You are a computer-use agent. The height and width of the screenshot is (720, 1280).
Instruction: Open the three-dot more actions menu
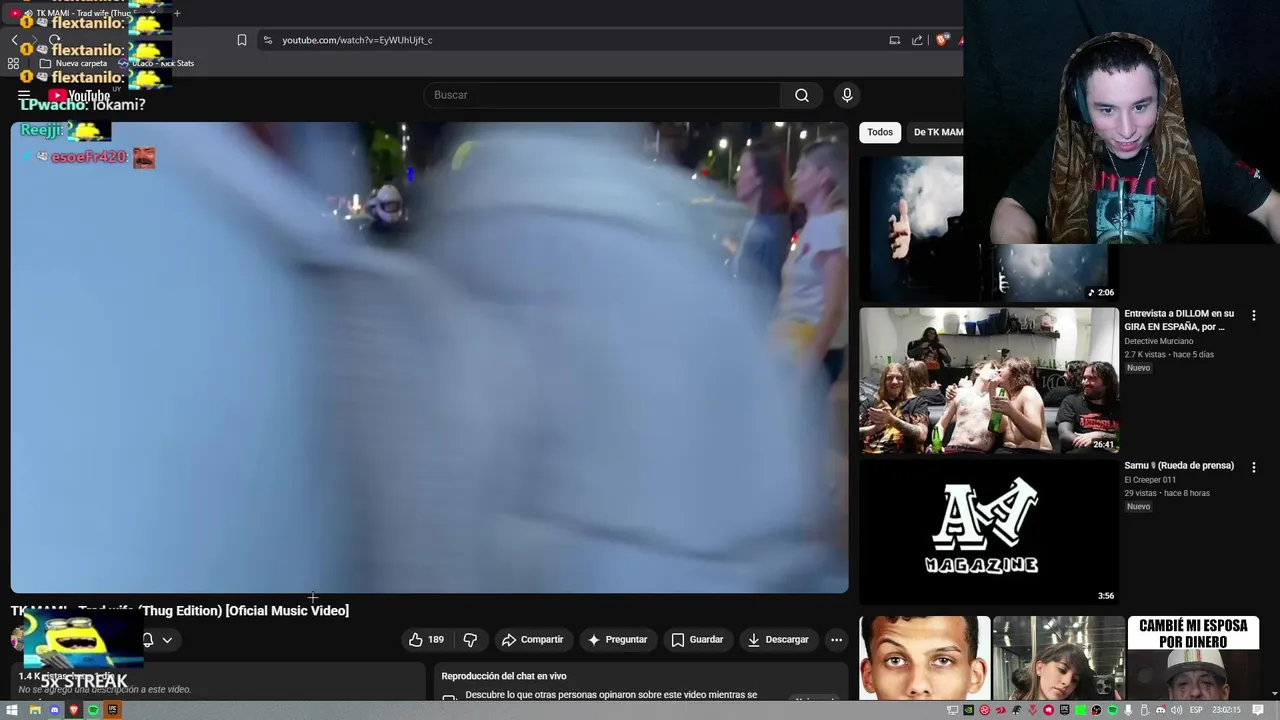coord(836,639)
